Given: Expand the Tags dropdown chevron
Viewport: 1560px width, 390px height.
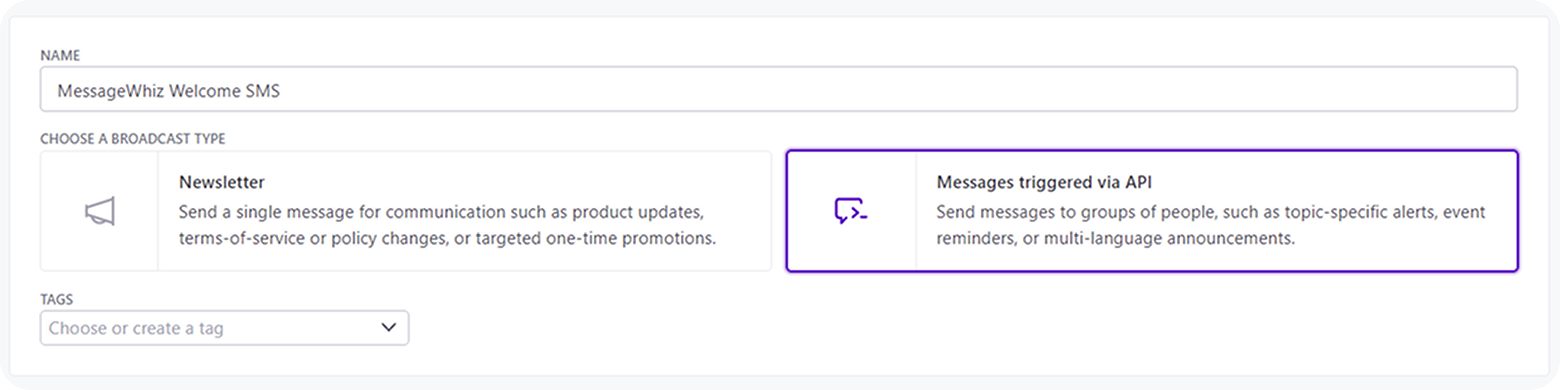Looking at the screenshot, I should (x=389, y=328).
